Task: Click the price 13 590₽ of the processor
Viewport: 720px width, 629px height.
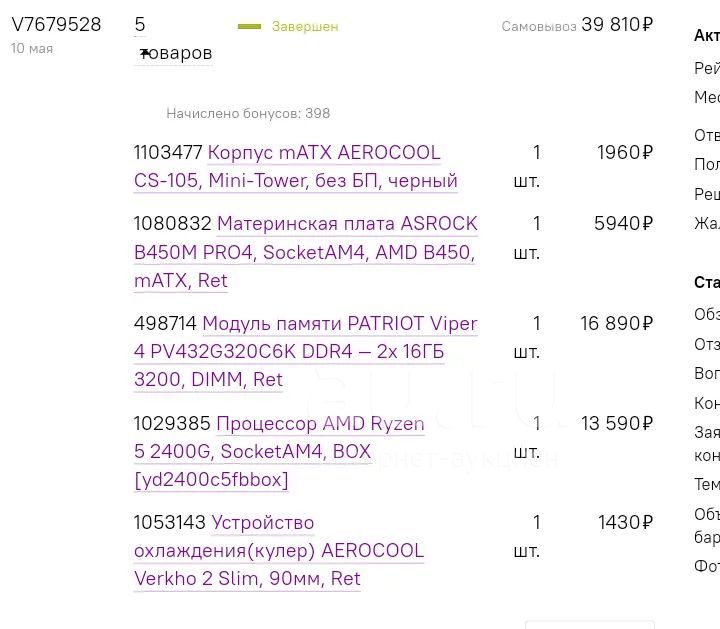Action: [x=617, y=423]
